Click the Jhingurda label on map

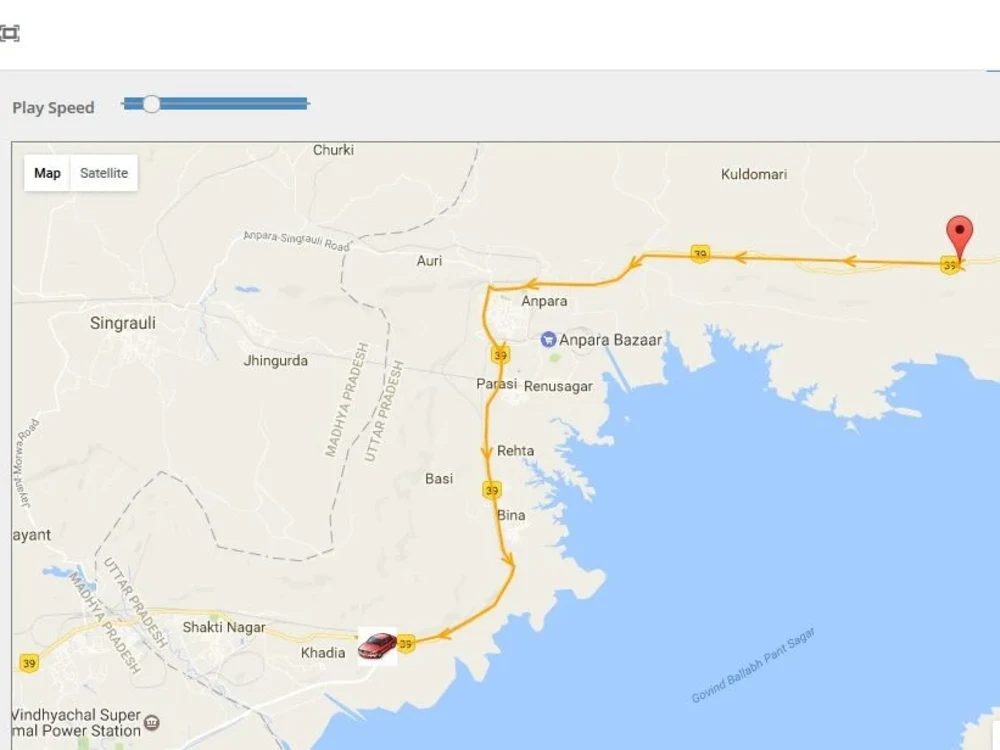[x=276, y=361]
